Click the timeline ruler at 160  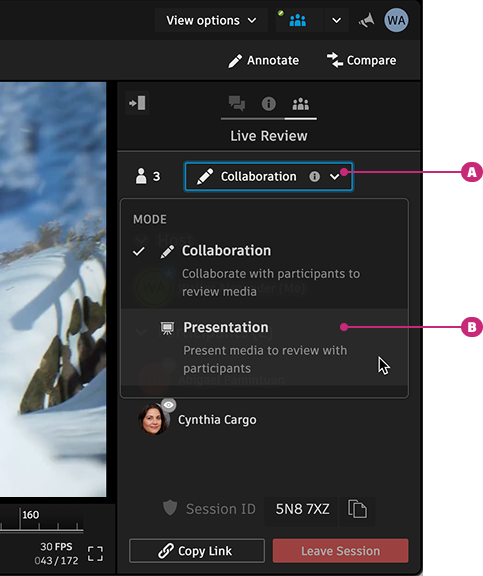click(x=30, y=515)
